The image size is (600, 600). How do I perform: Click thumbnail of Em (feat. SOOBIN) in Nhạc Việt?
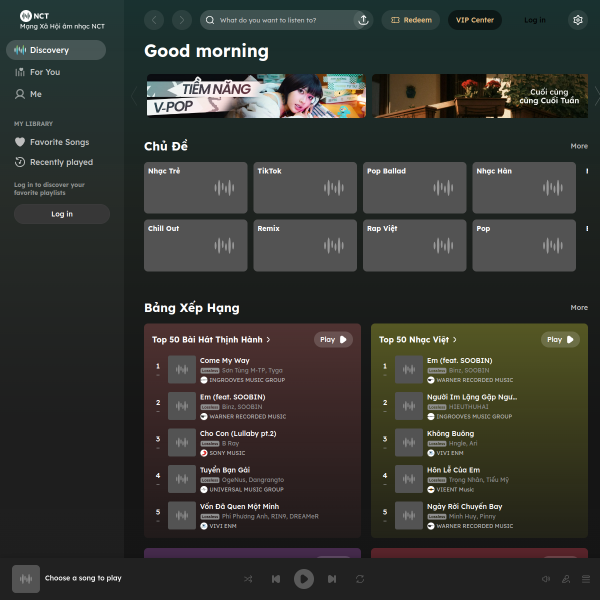tap(409, 369)
